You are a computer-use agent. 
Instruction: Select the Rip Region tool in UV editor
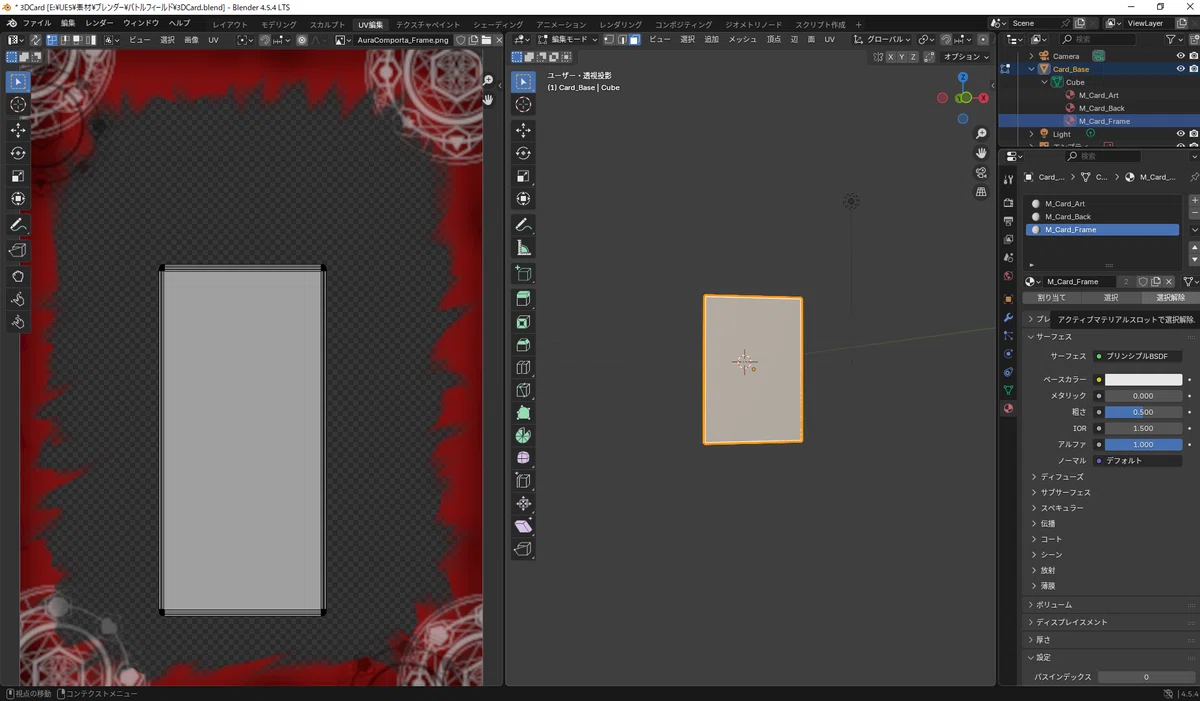tap(18, 250)
